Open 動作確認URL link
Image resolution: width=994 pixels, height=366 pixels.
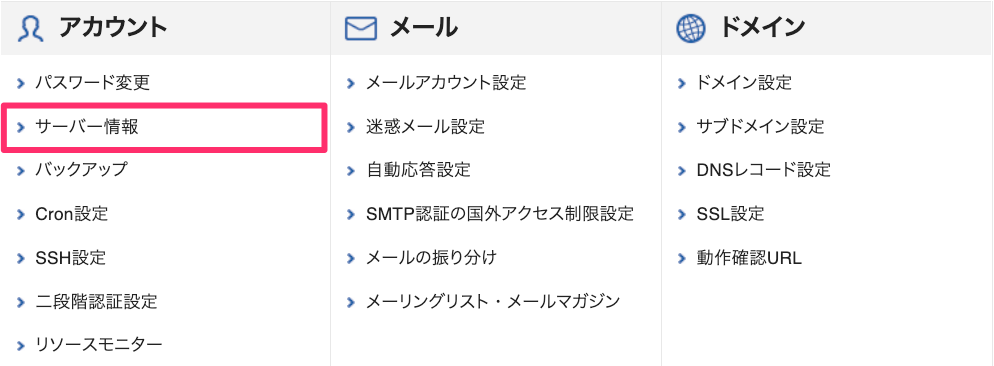point(749,258)
